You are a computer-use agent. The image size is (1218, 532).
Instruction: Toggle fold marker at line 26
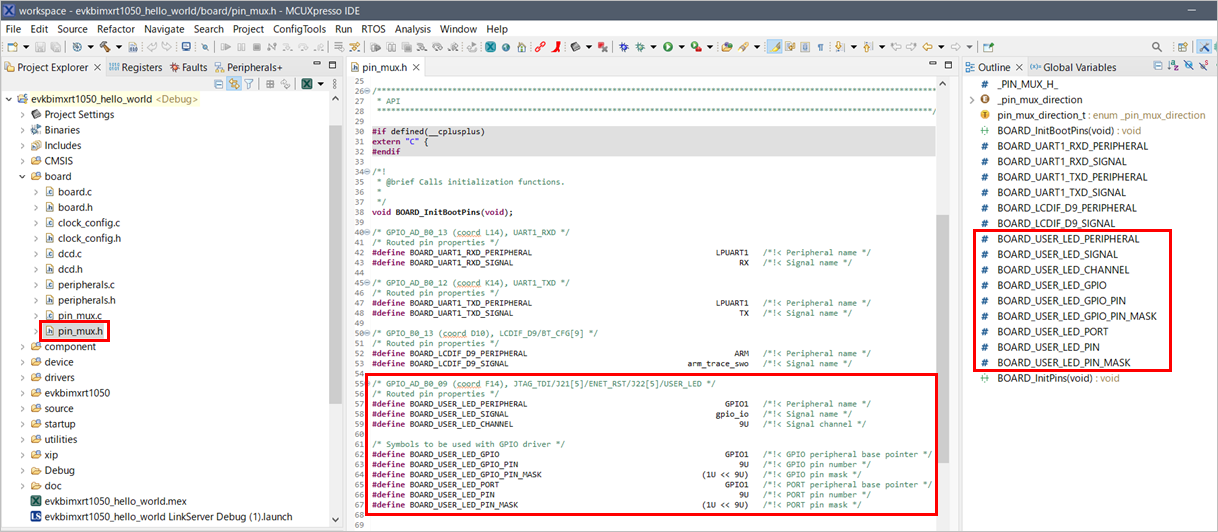click(x=366, y=91)
